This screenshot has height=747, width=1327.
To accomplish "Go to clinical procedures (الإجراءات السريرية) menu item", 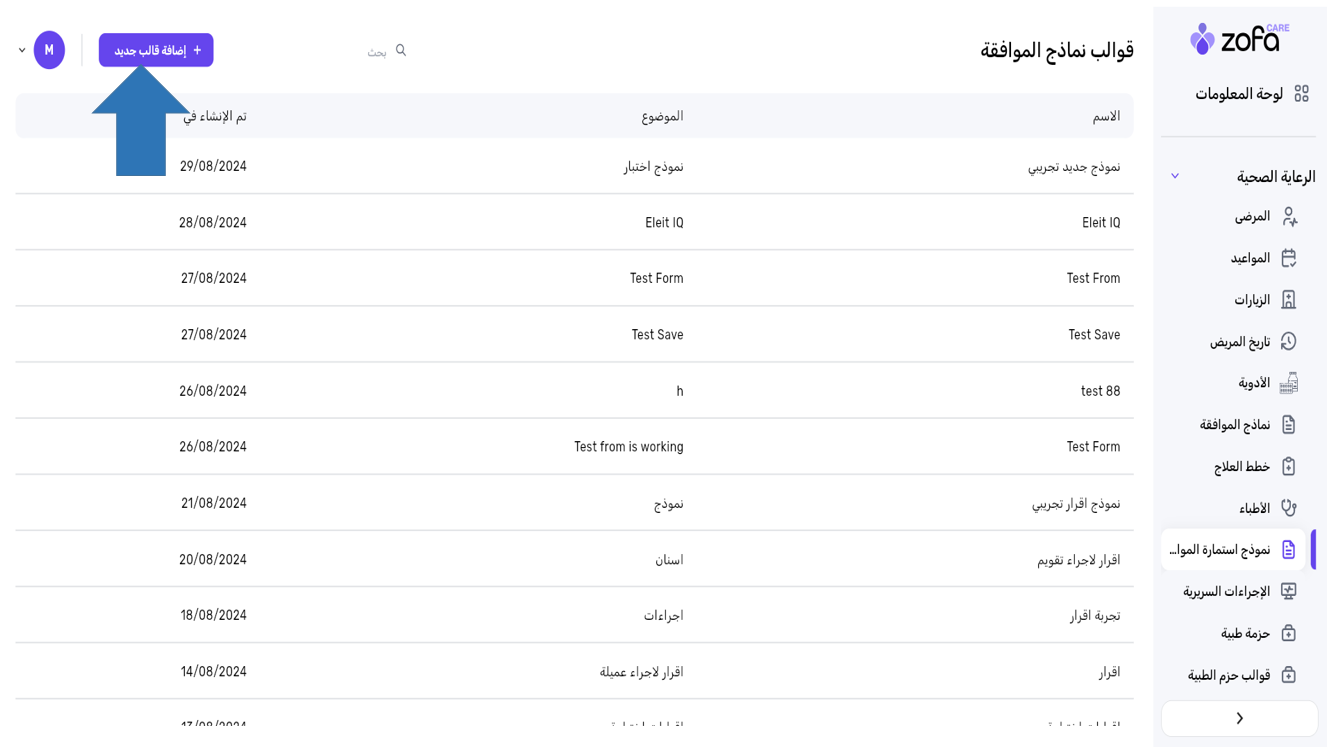I will (x=1227, y=592).
